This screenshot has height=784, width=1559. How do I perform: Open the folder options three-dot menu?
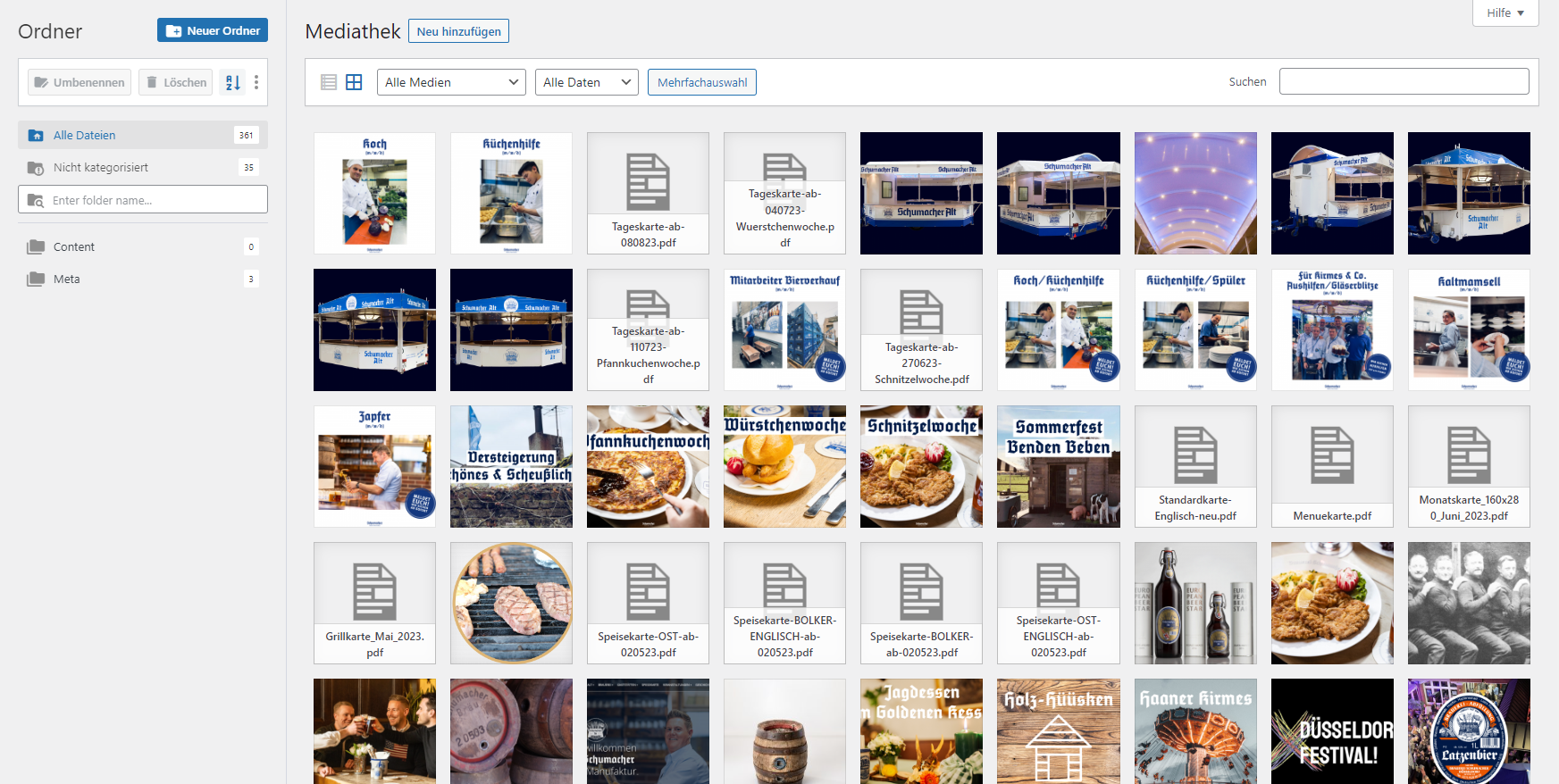[x=256, y=82]
